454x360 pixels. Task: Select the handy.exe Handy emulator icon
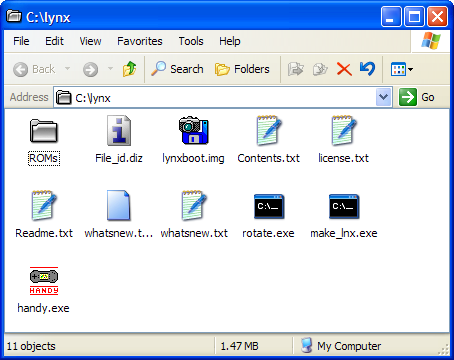(44, 281)
